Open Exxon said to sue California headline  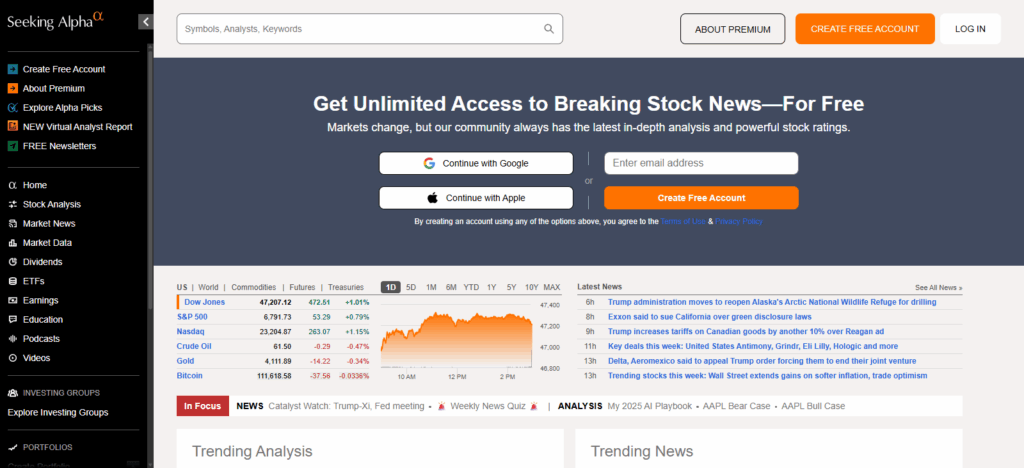tap(710, 317)
